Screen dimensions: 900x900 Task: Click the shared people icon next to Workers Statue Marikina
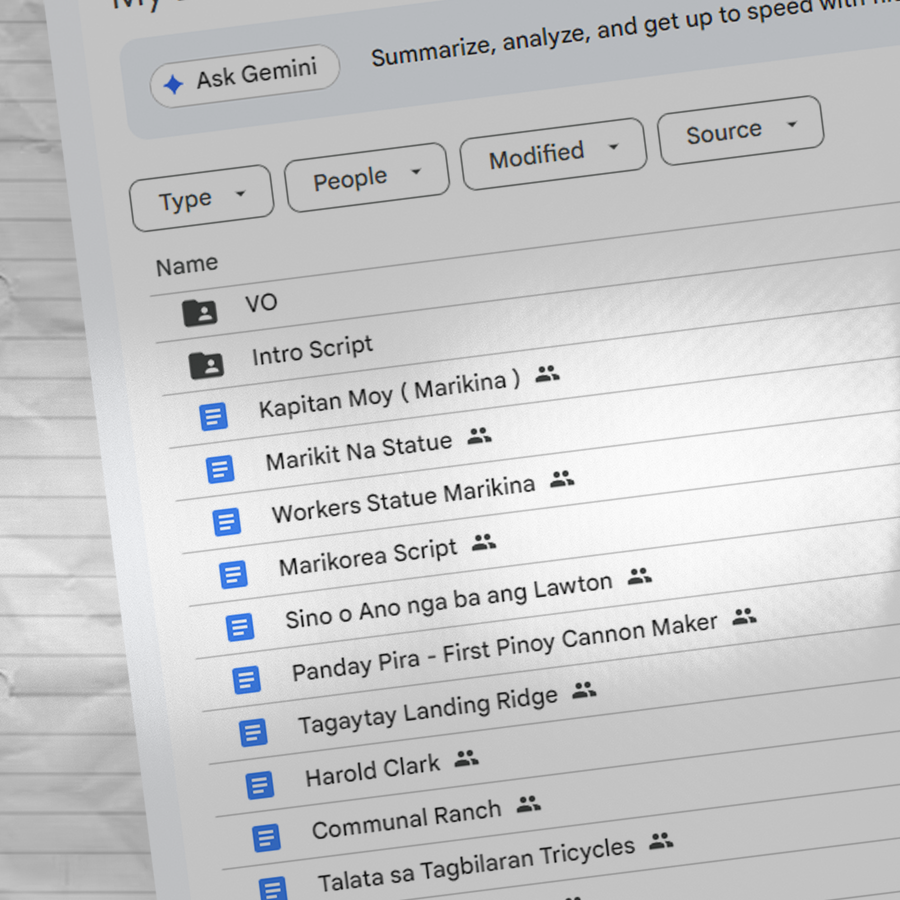pyautogui.click(x=562, y=478)
